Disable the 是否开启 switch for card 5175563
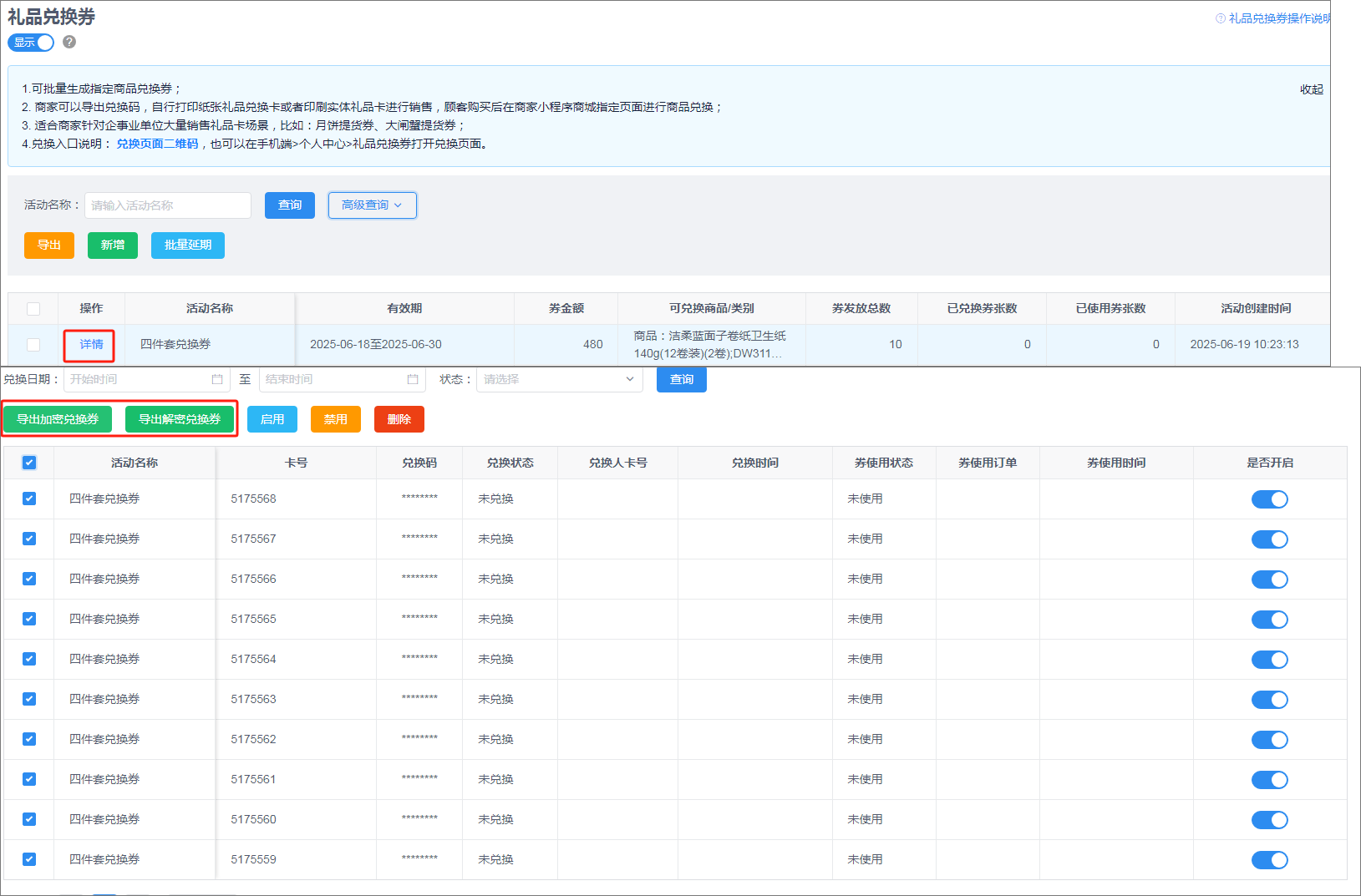Viewport: 1361px width, 896px height. (1269, 700)
